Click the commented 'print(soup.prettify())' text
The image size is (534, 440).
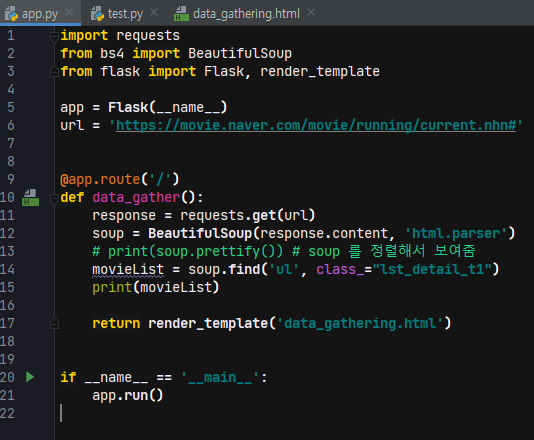pos(195,251)
